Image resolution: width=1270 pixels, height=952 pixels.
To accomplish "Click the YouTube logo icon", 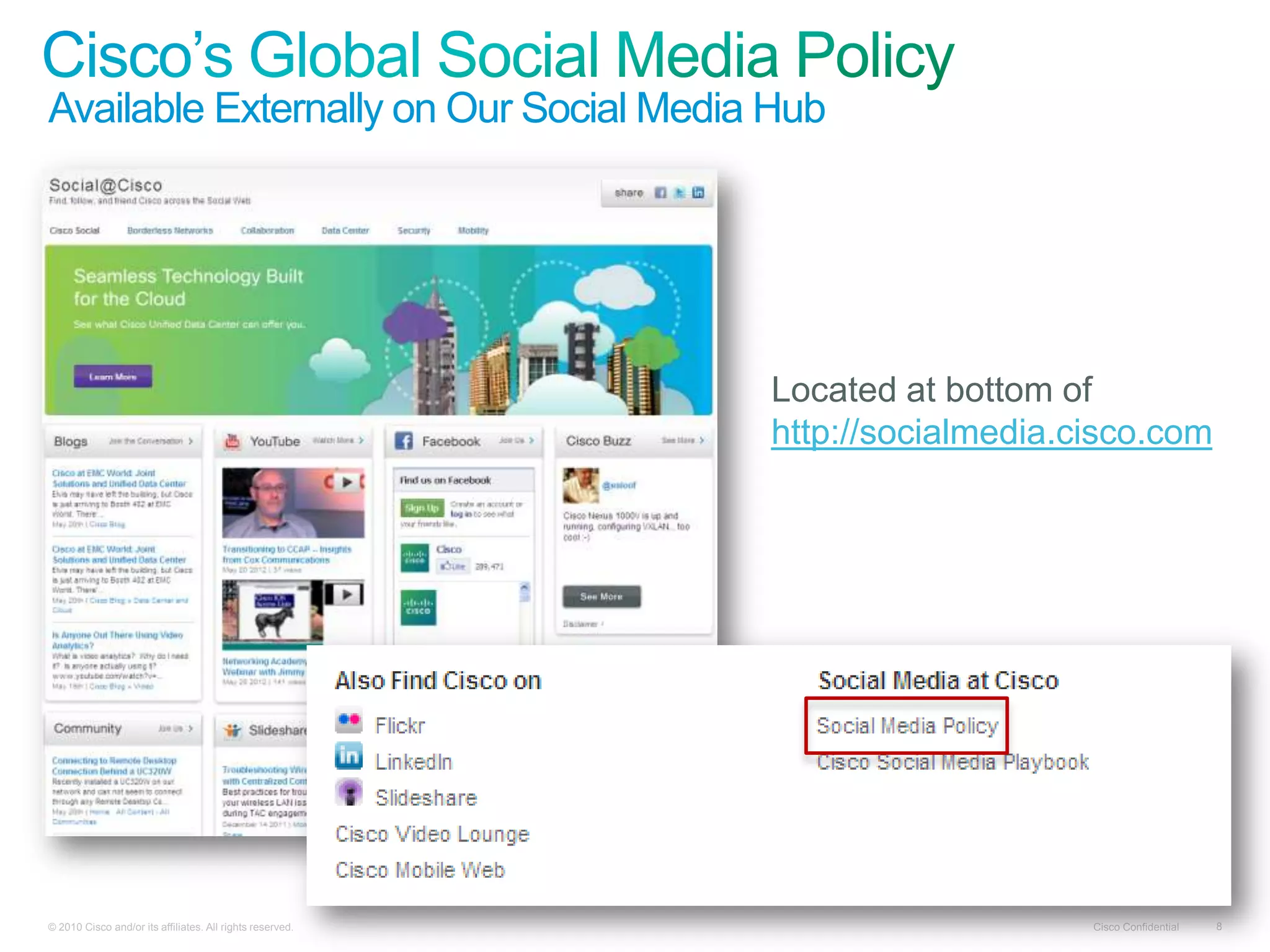I will (x=233, y=441).
